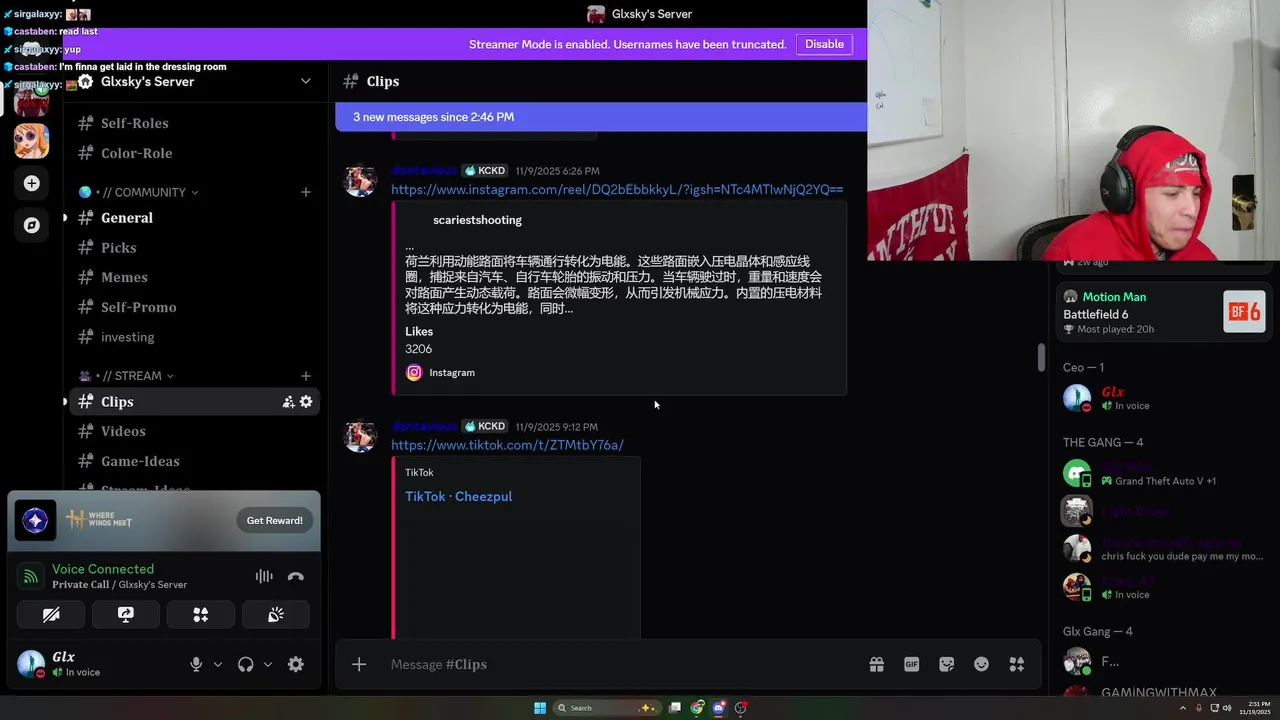Start an activity from voice panel
Viewport: 1280px width, 720px height.
pos(201,615)
